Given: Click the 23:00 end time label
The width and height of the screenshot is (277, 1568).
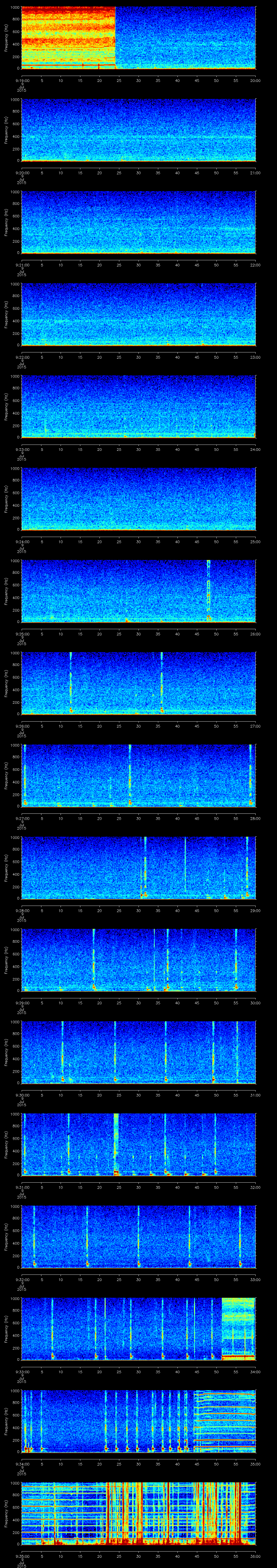Looking at the screenshot, I should (255, 357).
